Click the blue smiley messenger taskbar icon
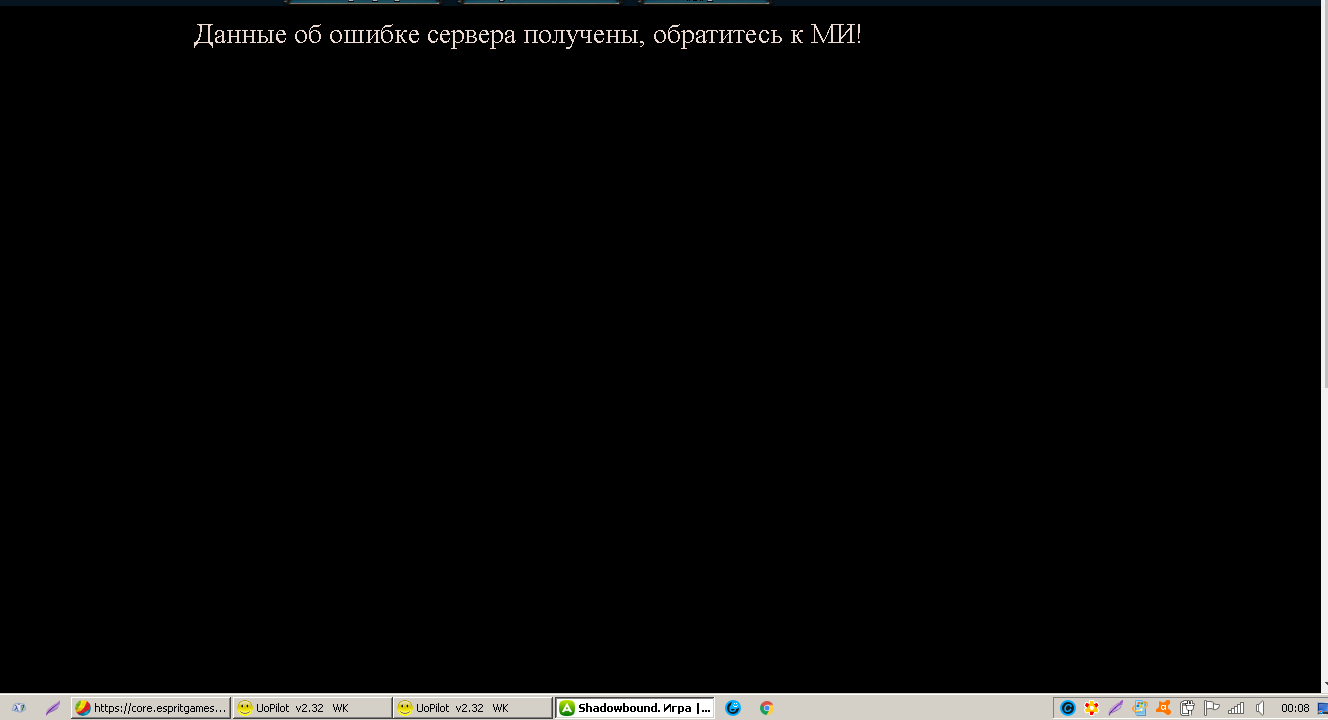This screenshot has width=1328, height=720. (733, 708)
